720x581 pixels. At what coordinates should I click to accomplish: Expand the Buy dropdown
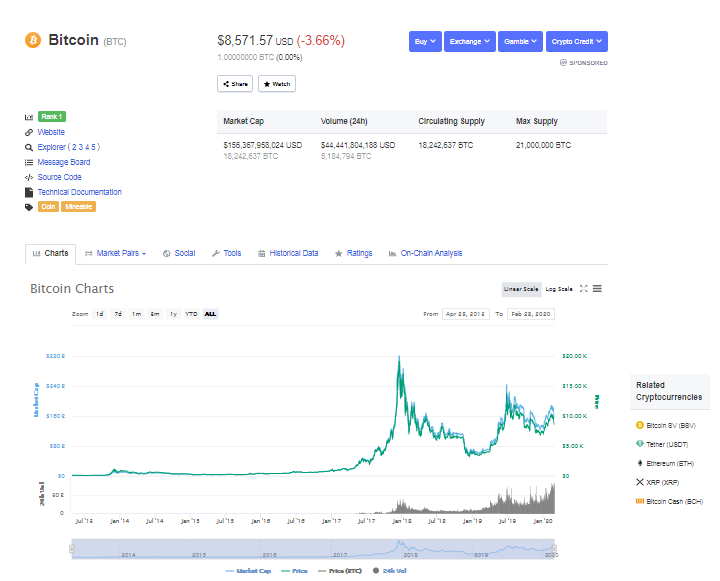tap(425, 41)
